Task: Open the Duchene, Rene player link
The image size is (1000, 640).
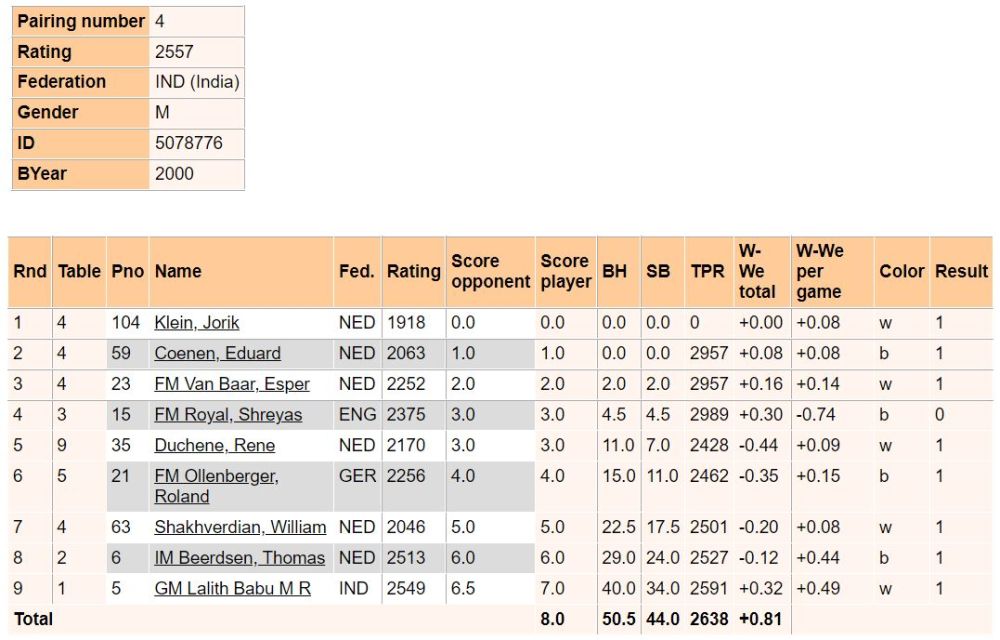Action: tap(214, 445)
